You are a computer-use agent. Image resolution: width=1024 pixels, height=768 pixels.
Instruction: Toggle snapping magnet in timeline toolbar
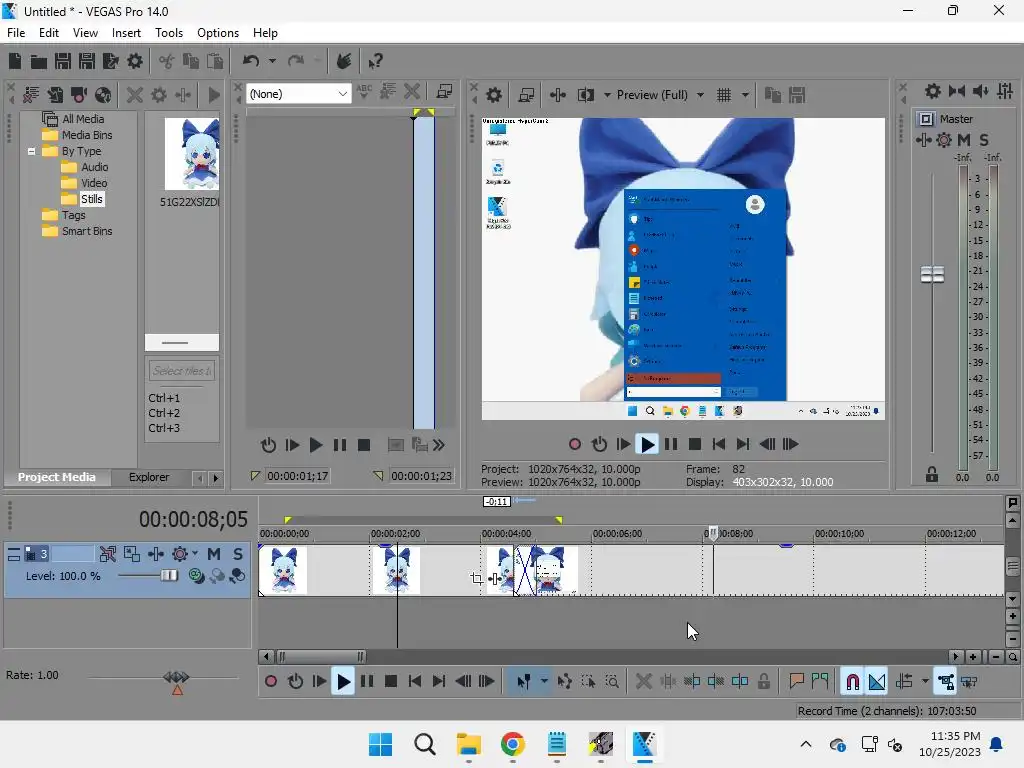tap(852, 682)
